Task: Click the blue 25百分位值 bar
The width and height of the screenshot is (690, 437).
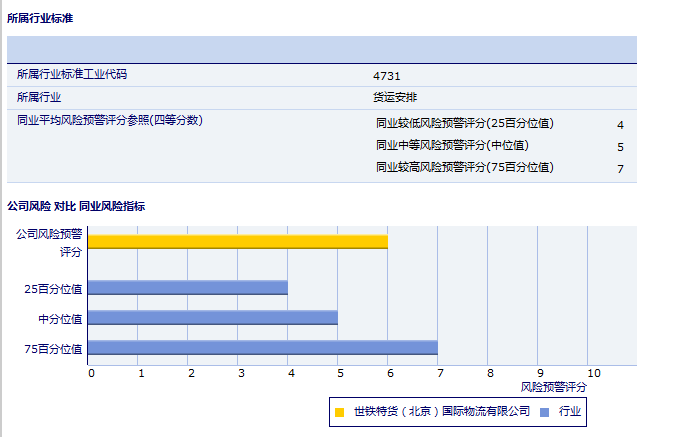Action: pyautogui.click(x=187, y=288)
